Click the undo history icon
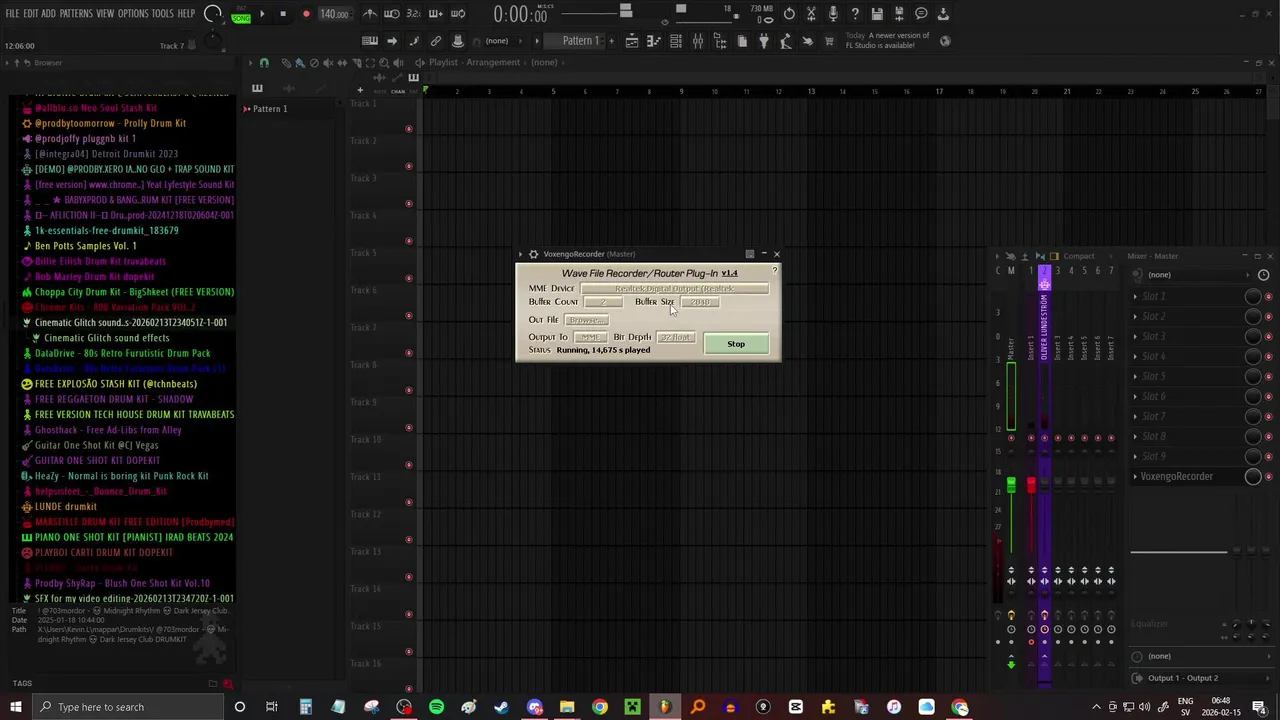The width and height of the screenshot is (1280, 720). coord(789,14)
